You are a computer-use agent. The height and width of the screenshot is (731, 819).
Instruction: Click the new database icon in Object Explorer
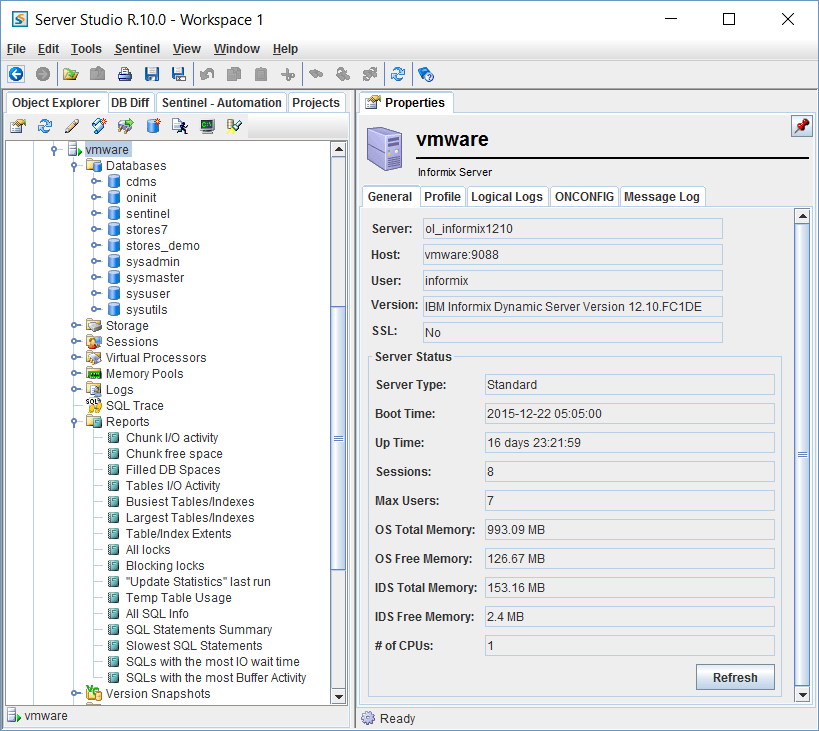(x=153, y=126)
